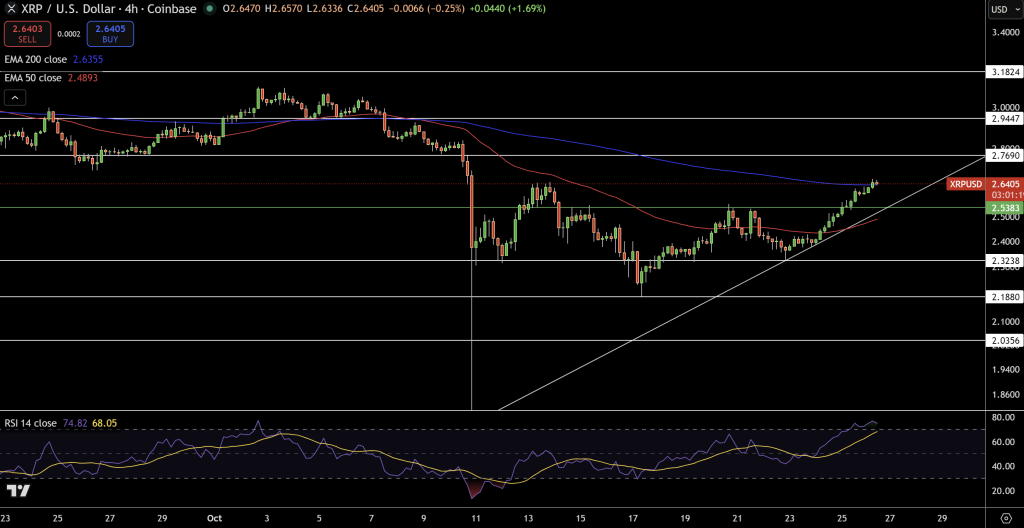Open the TradingView logo link
This screenshot has height=528, width=1024.
pyautogui.click(x=17, y=491)
